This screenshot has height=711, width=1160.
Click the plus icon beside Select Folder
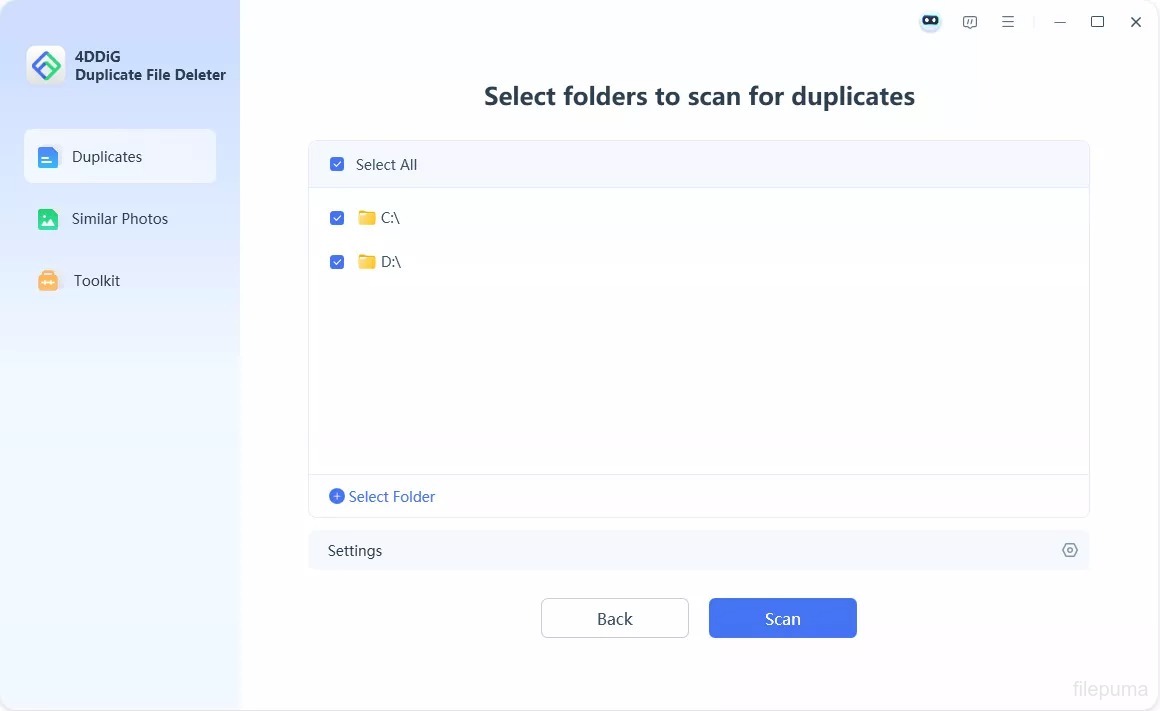[x=337, y=496]
